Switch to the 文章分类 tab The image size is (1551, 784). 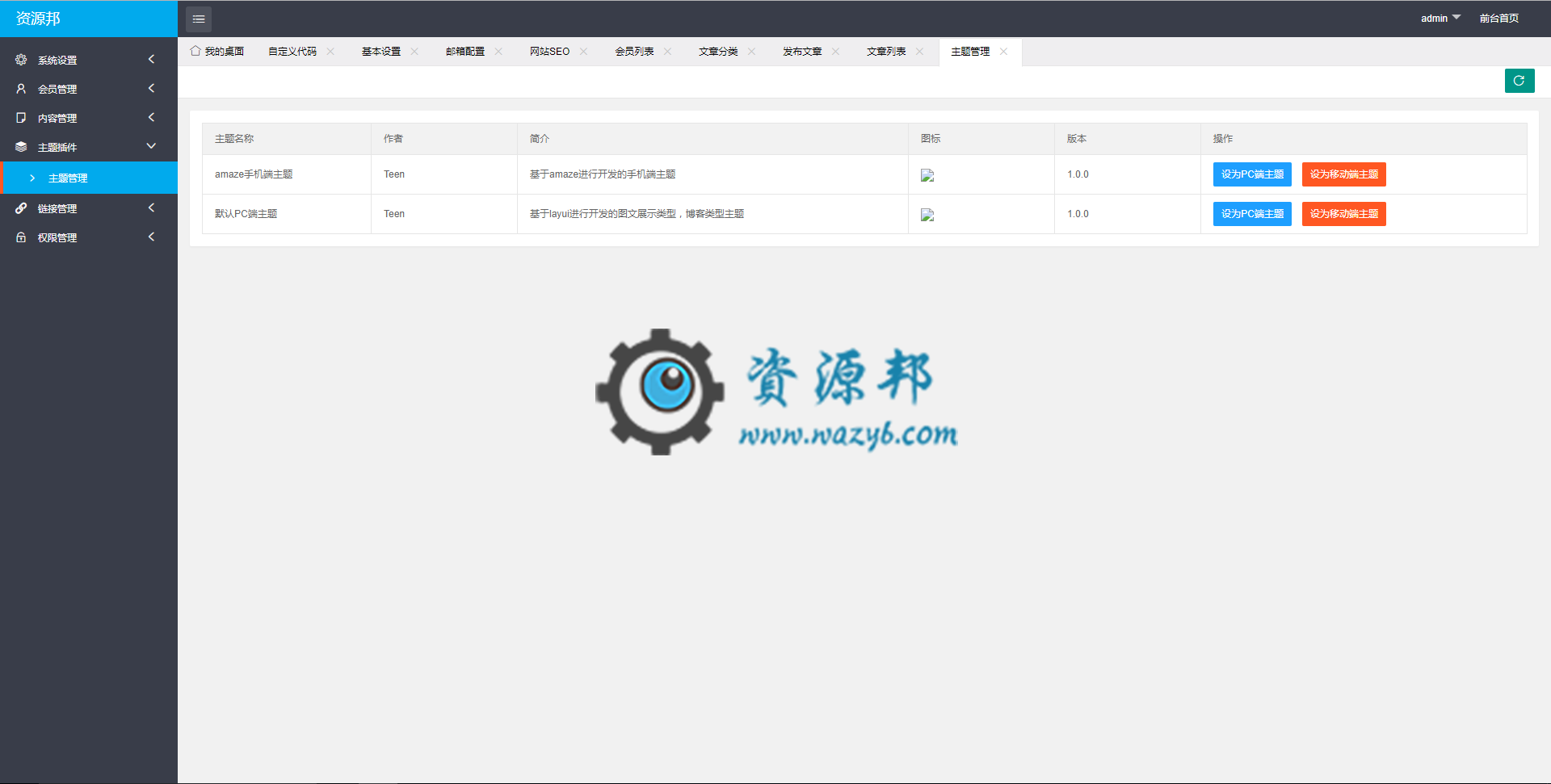(x=718, y=52)
